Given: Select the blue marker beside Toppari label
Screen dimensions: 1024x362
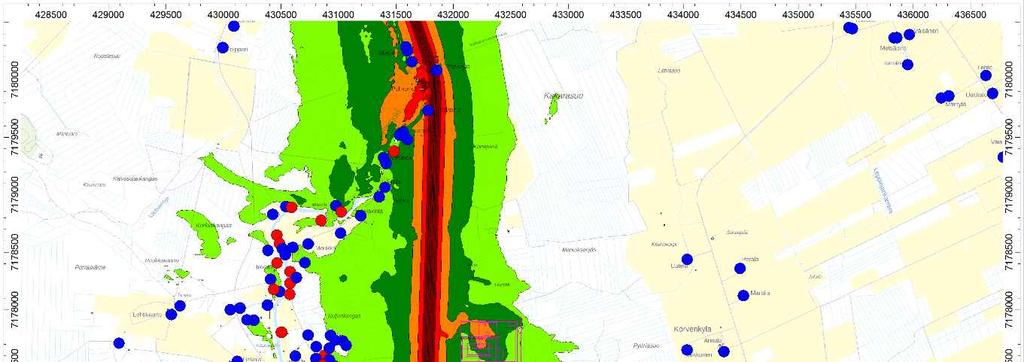Looking at the screenshot, I should [x=223, y=48].
